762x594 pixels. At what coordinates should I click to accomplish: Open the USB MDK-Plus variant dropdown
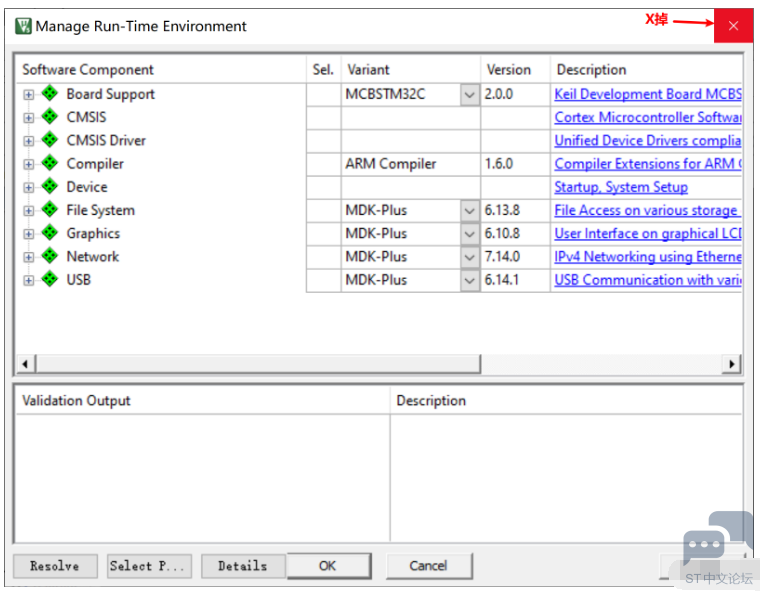click(x=469, y=280)
